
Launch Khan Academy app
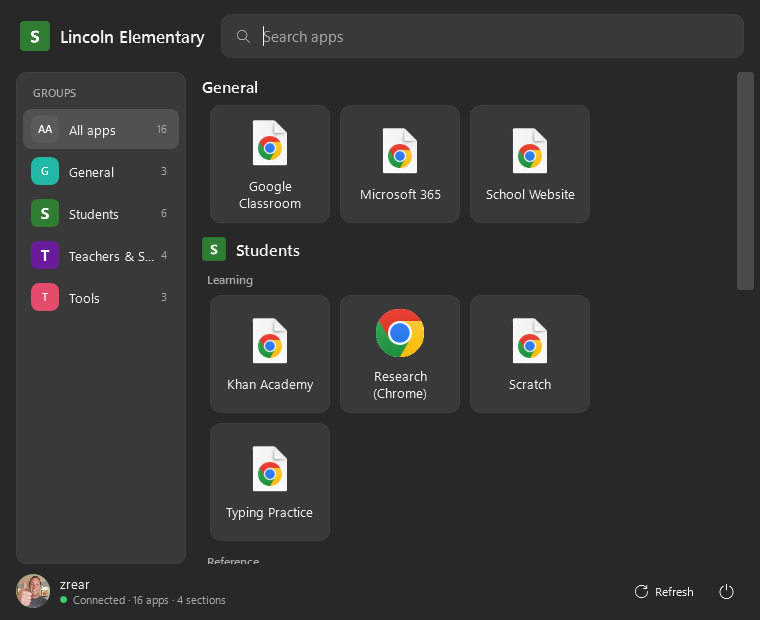[269, 354]
